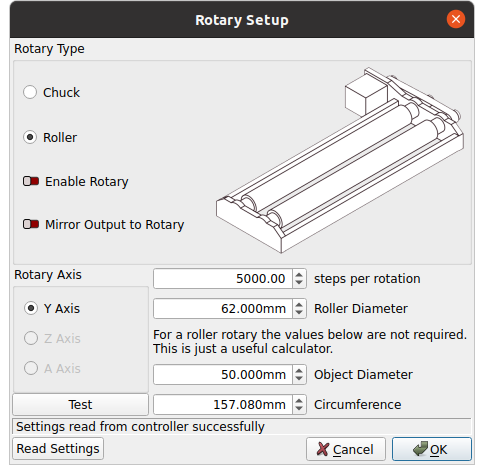Click the 'Object Diameter' label

363,375
